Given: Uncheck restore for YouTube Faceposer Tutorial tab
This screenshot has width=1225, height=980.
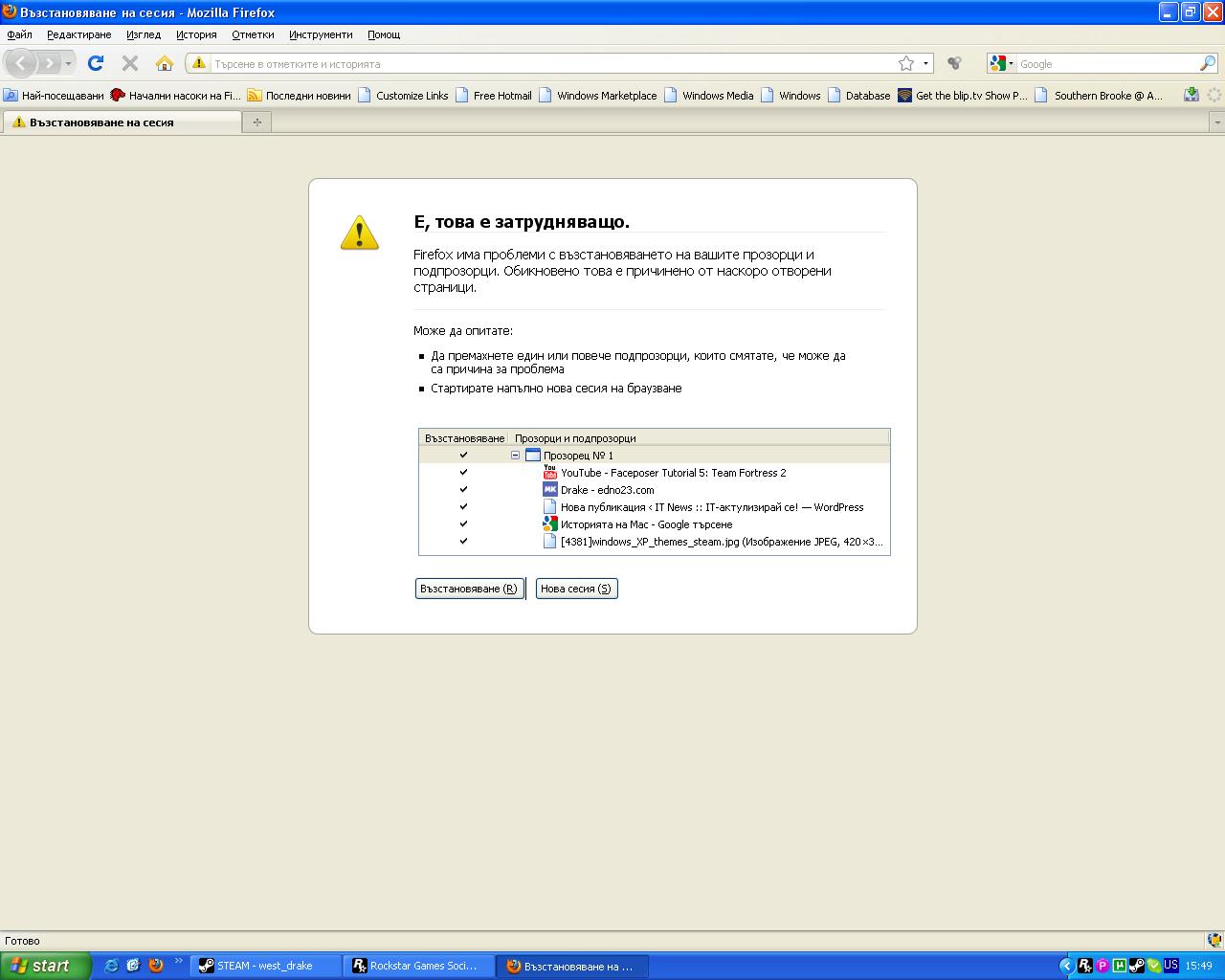Looking at the screenshot, I should click(x=463, y=472).
